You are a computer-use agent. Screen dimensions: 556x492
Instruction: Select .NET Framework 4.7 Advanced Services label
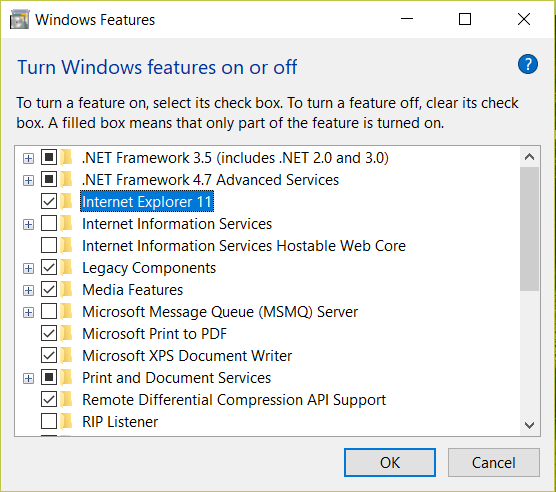211,180
